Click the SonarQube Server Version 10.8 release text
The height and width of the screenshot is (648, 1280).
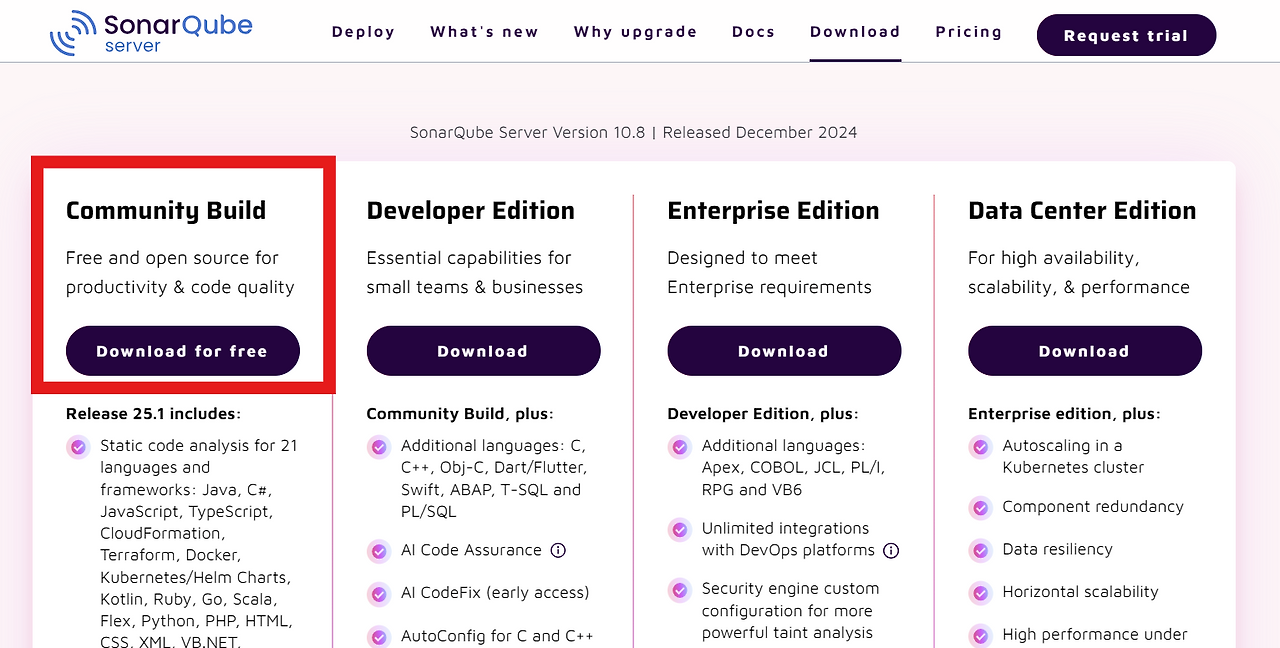633,132
